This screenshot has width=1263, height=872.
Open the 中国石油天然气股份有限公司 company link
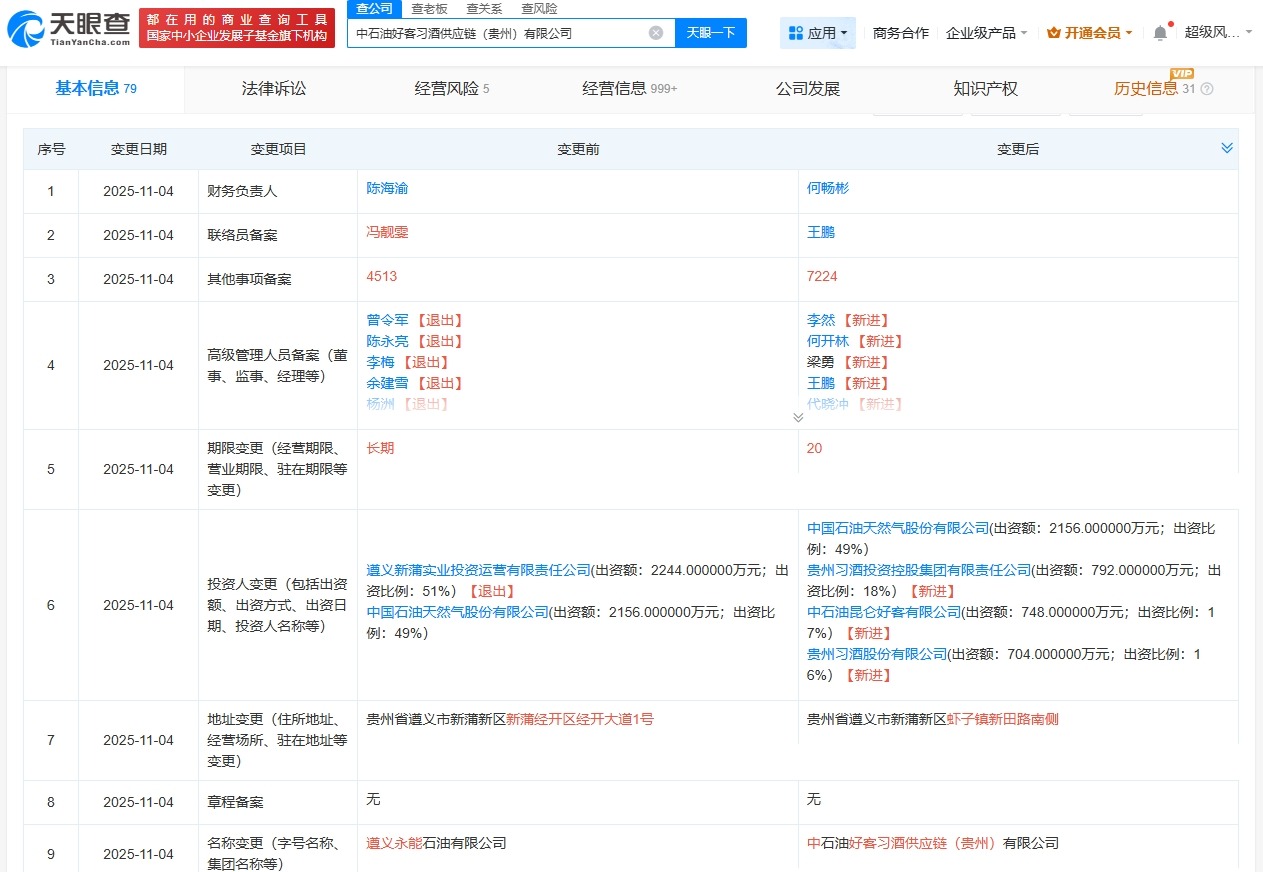tap(897, 528)
